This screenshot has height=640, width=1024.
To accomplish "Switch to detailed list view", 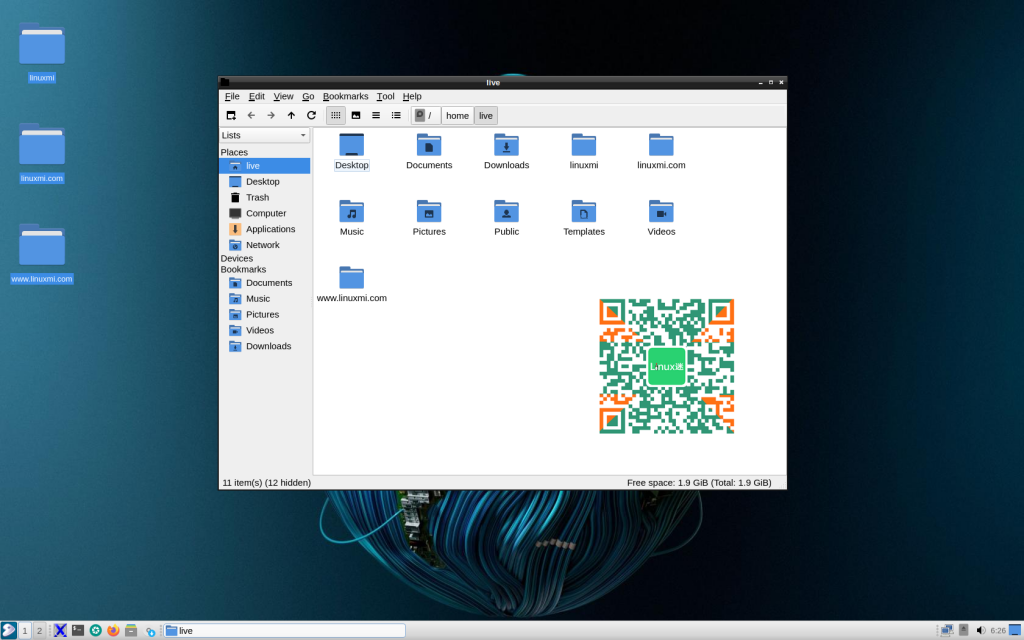I will click(396, 116).
